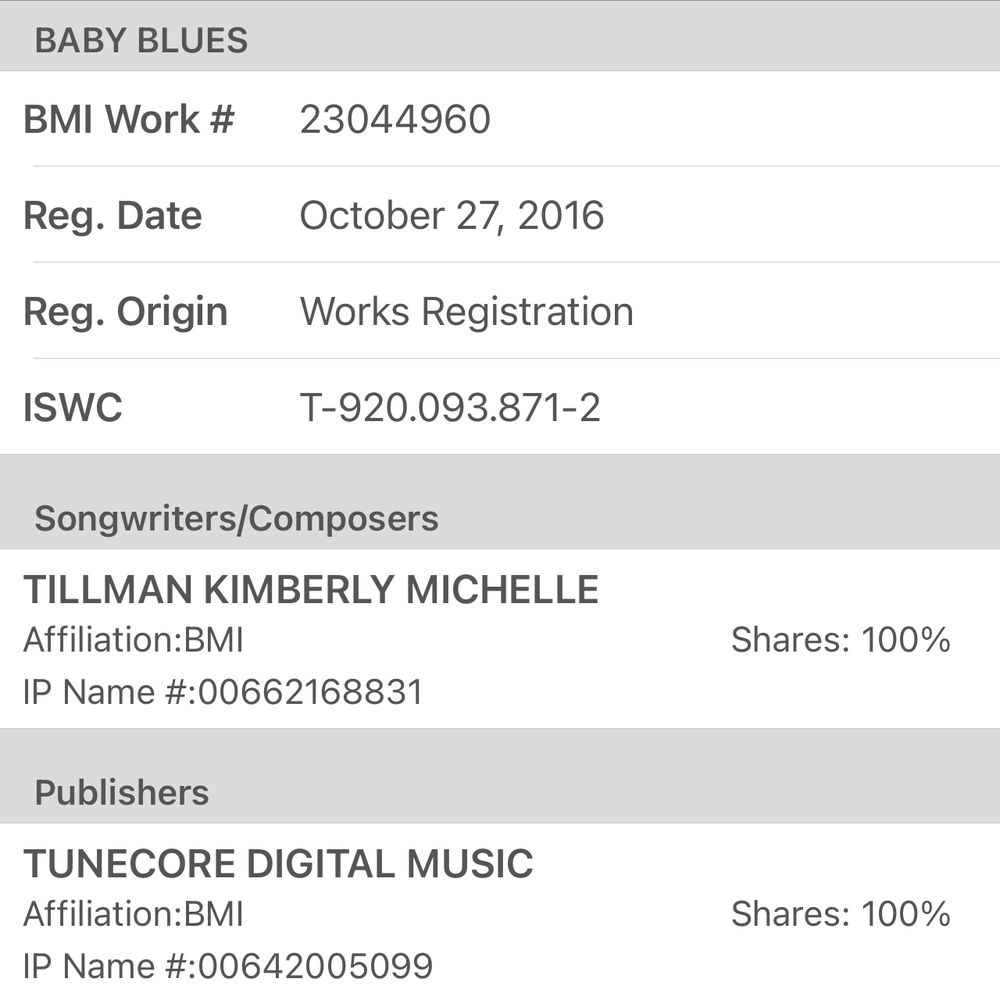The width and height of the screenshot is (1000, 1000).
Task: Open songwriter TILLMAN KIMBERLY MICHELLE
Action: 310,590
